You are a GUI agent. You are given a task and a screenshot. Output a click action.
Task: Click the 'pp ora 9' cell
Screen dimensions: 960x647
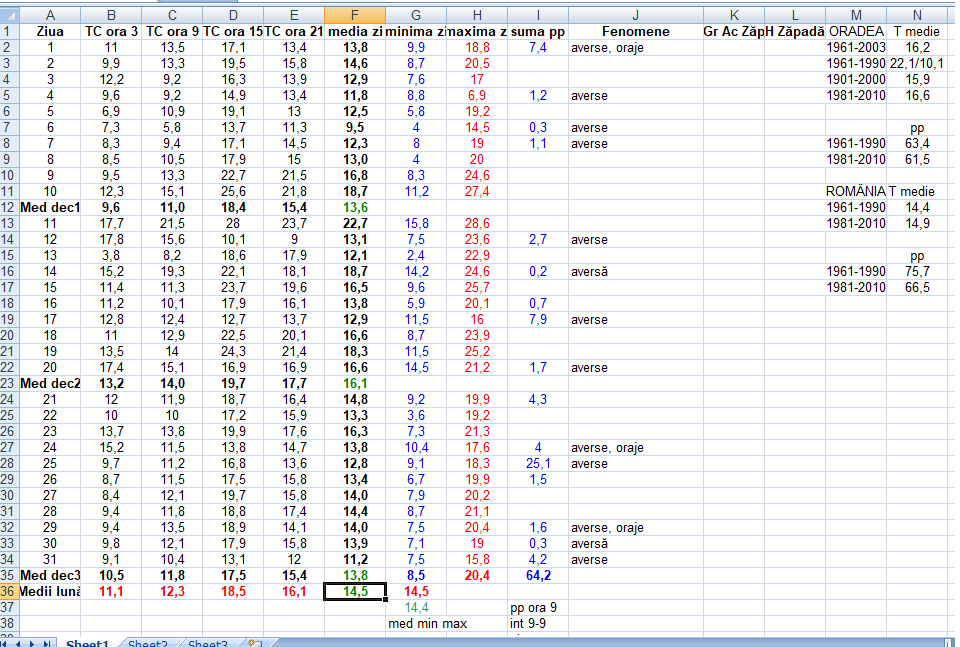pos(538,607)
